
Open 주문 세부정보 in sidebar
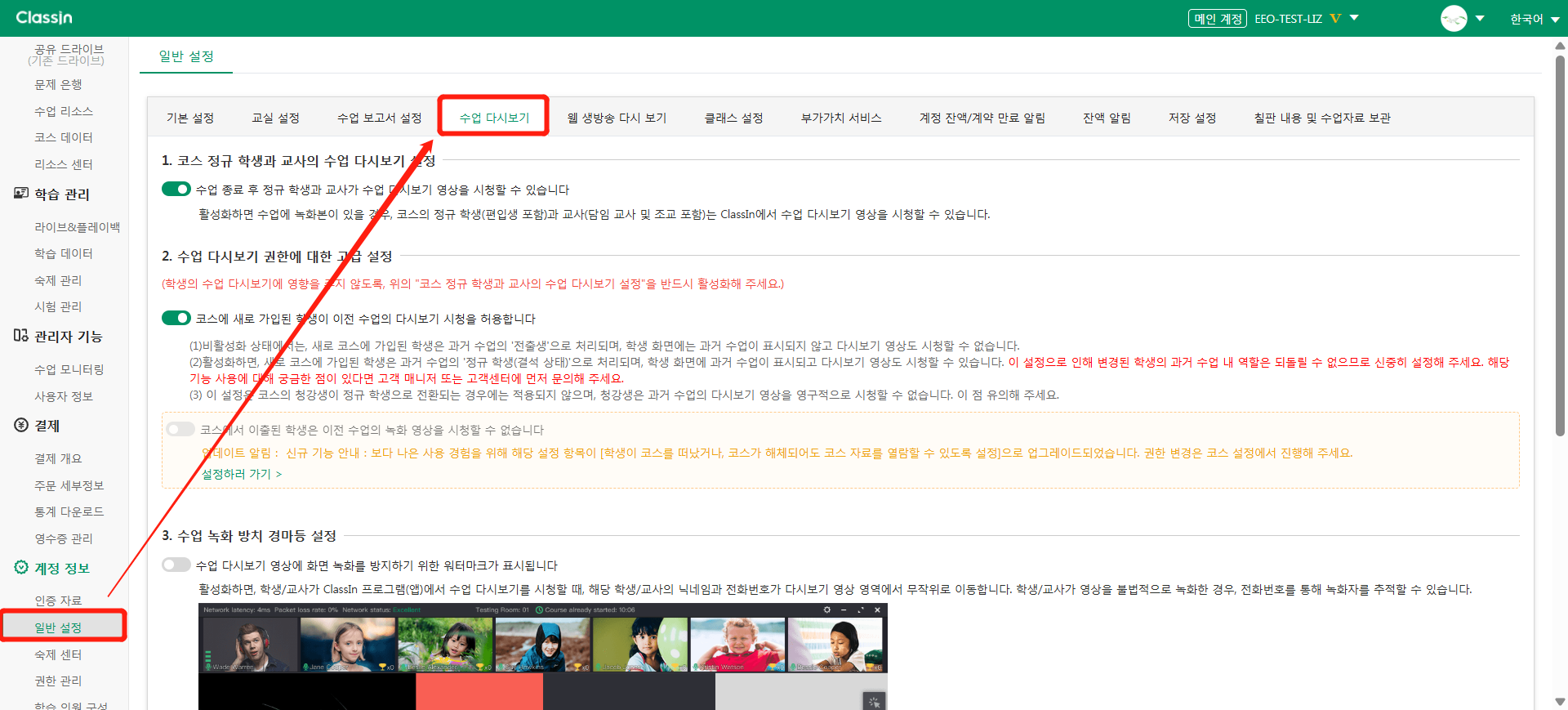[69, 485]
